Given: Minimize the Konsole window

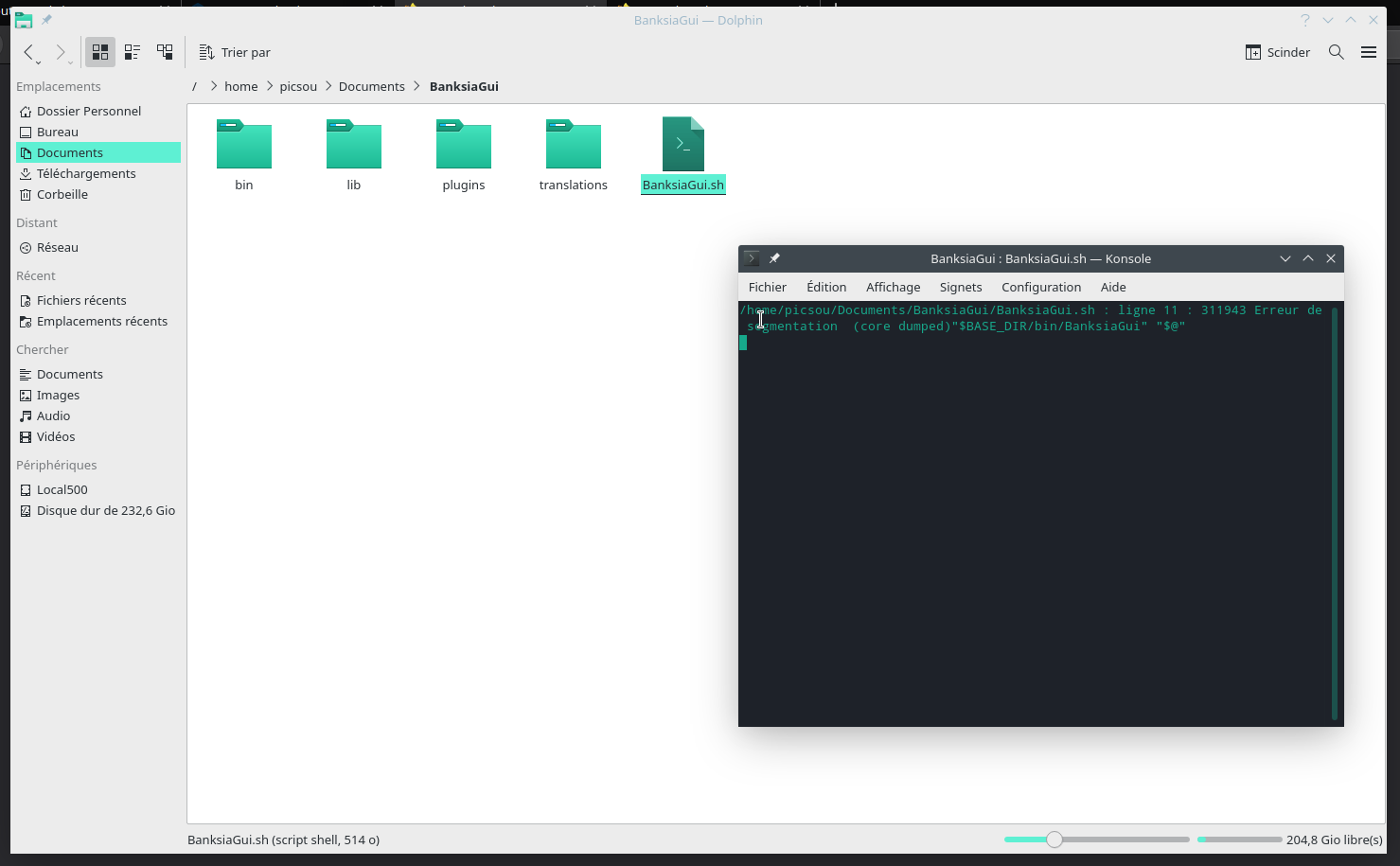Looking at the screenshot, I should (1285, 258).
